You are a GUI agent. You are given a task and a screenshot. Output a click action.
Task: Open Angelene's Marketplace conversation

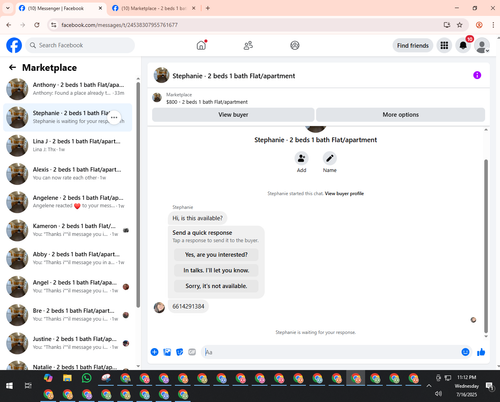coord(68,202)
